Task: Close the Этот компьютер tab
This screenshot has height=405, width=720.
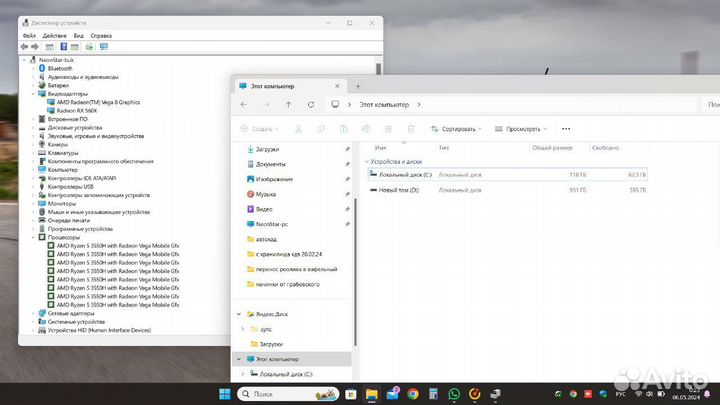Action: click(338, 86)
